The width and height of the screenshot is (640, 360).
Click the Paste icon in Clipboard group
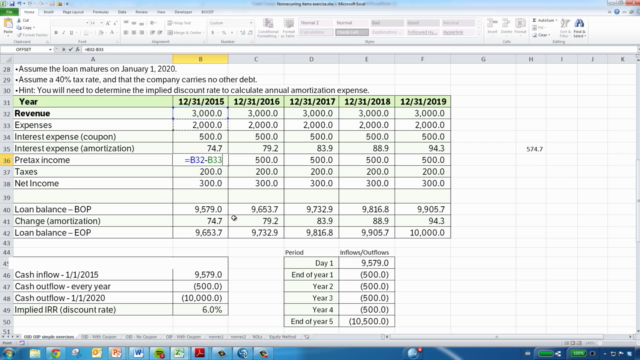[8, 24]
